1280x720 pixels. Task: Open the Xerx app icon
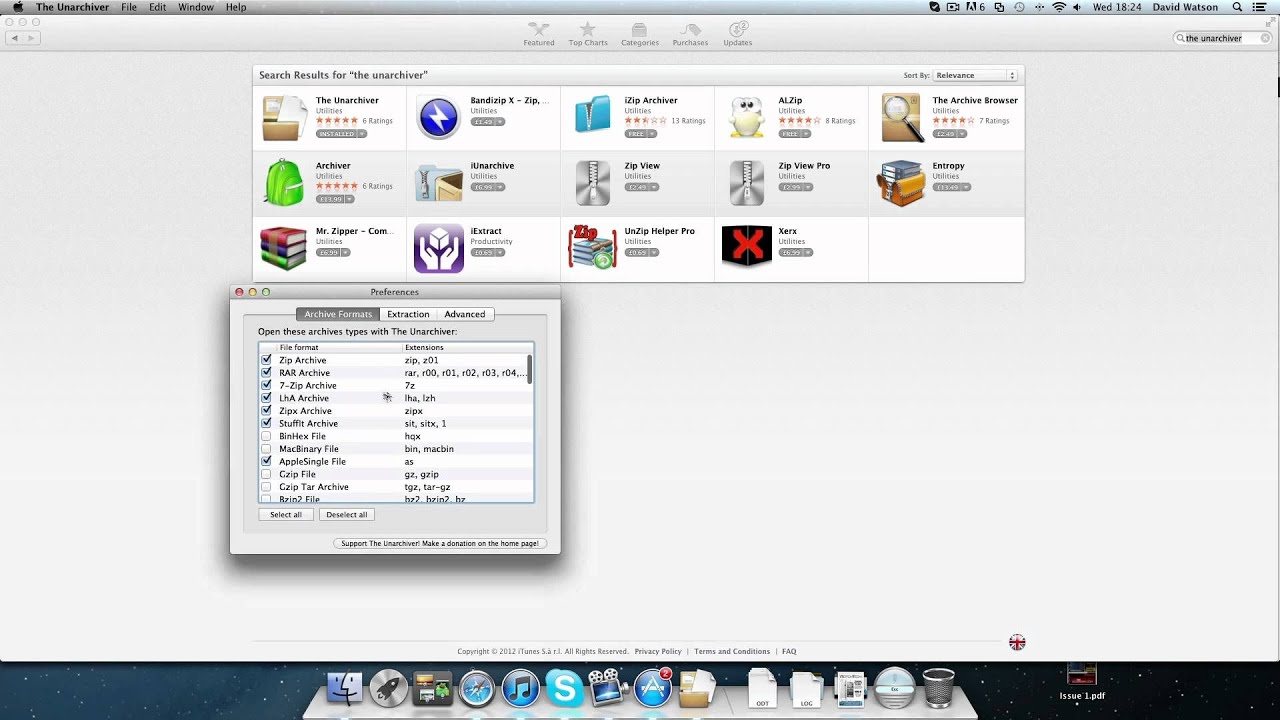pyautogui.click(x=747, y=247)
